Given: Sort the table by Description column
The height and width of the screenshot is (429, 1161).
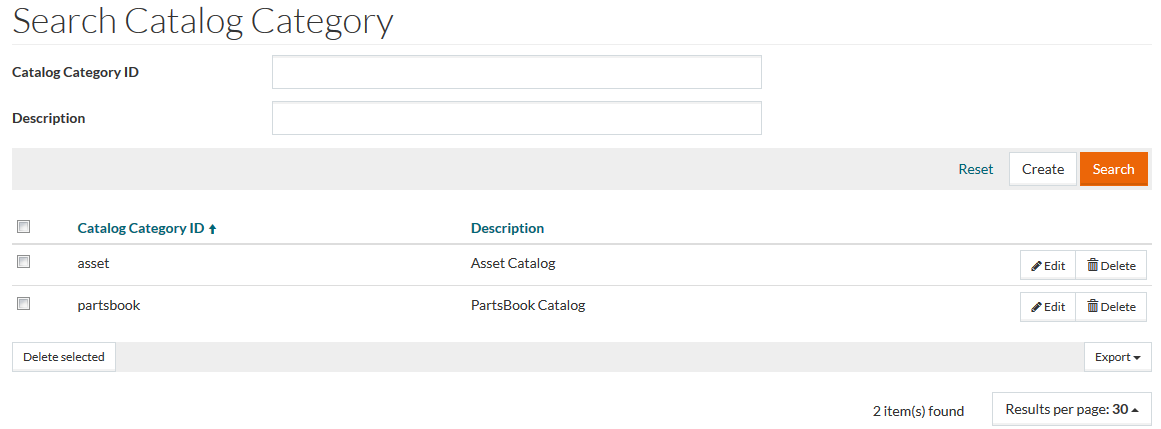Looking at the screenshot, I should pyautogui.click(x=507, y=228).
